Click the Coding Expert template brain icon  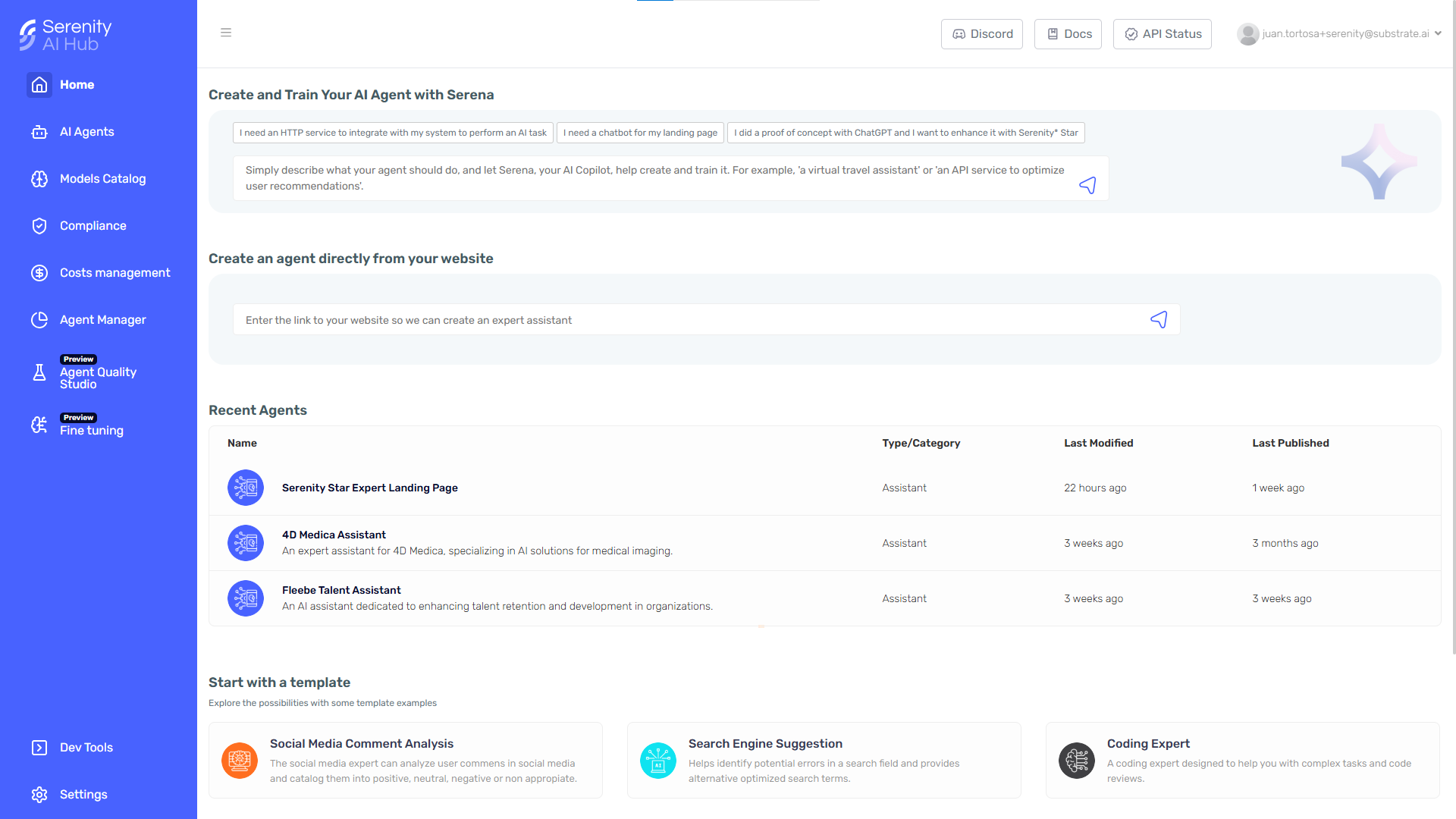click(x=1077, y=760)
